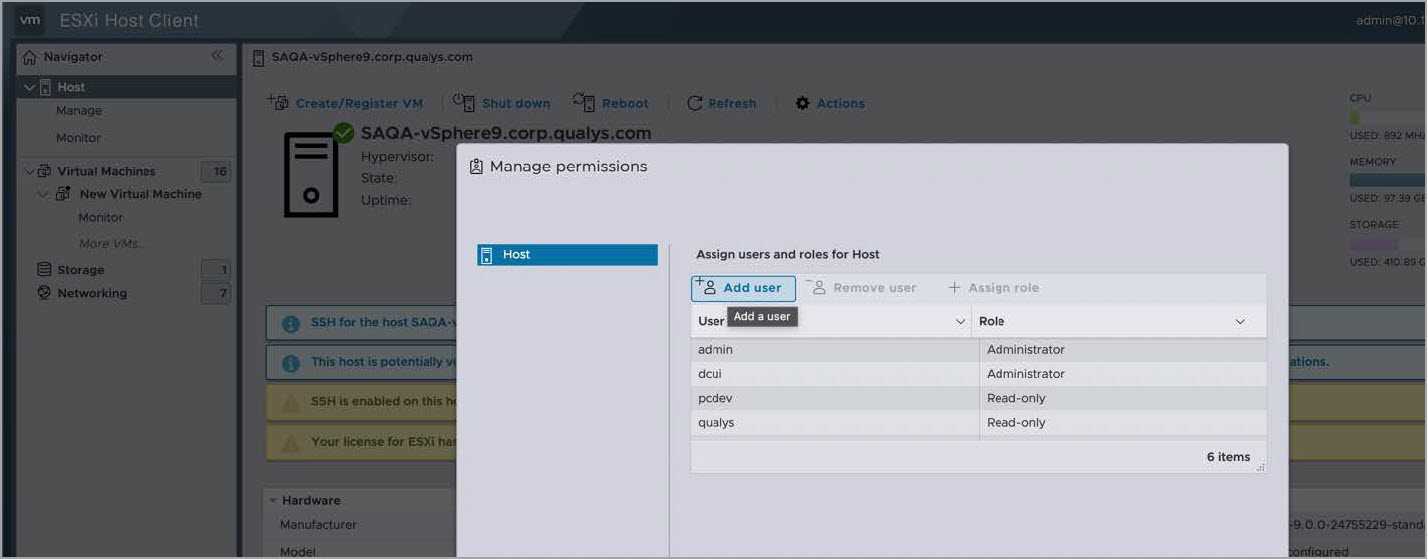
Task: Click the table resize grip beside 6 items
Action: coord(1260,467)
